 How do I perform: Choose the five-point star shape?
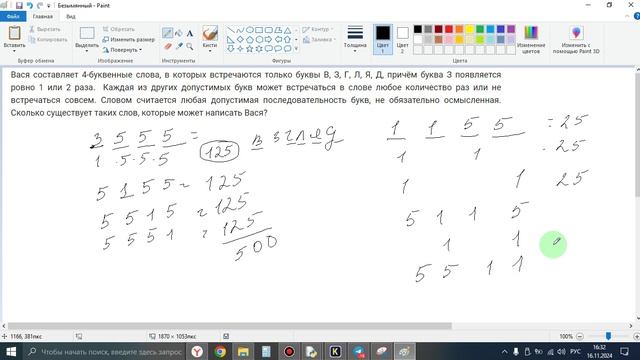pos(249,49)
